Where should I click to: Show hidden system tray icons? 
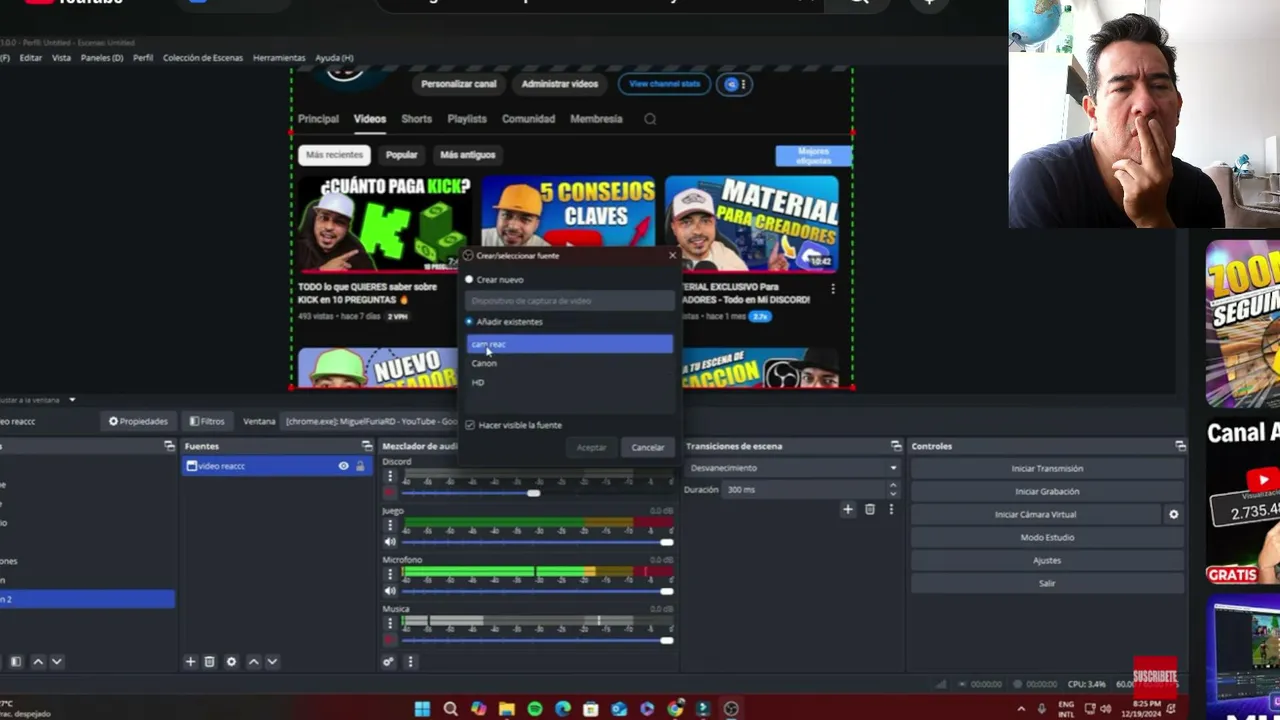pos(1021,709)
